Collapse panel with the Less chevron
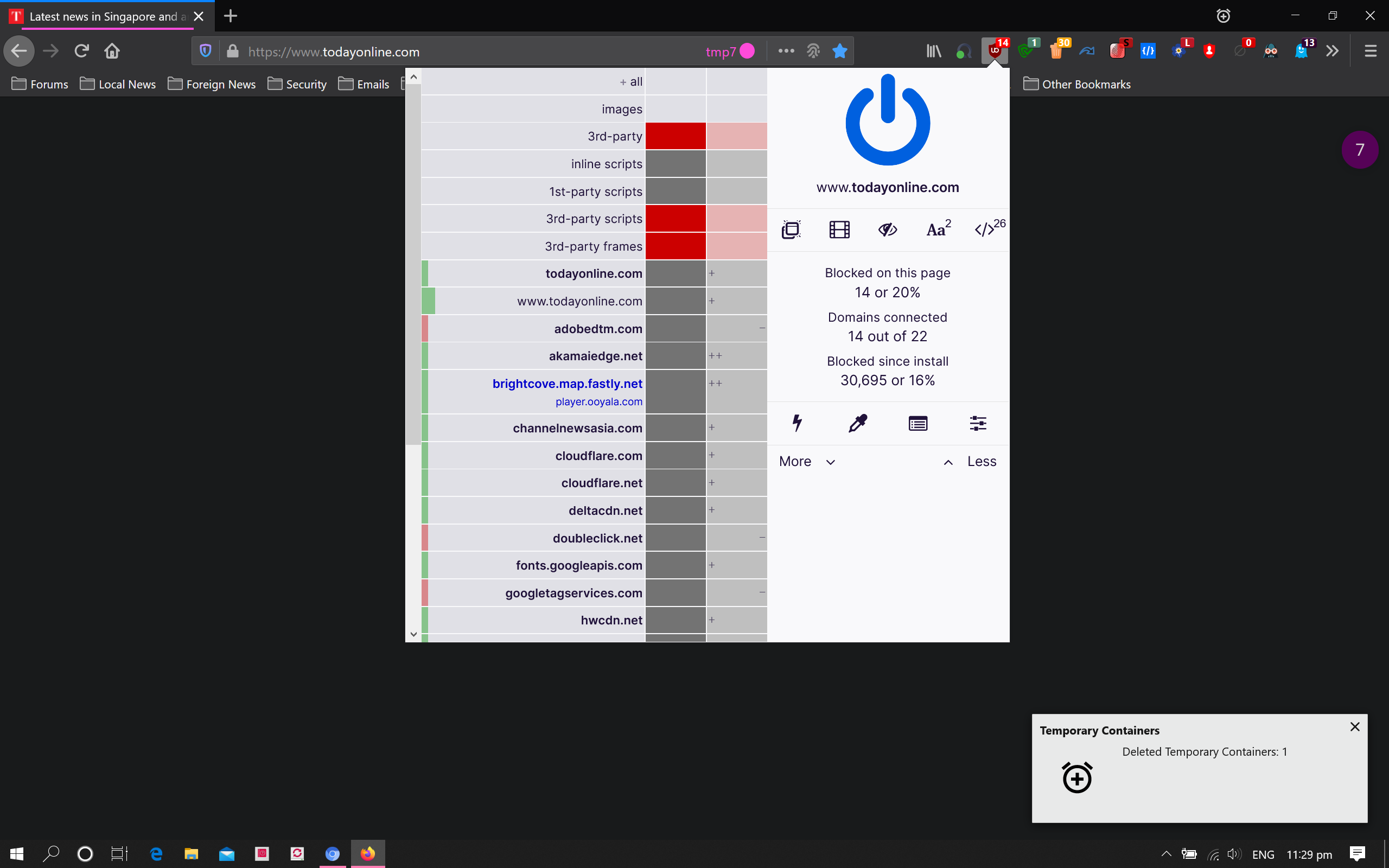Viewport: 1389px width, 868px height. (x=970, y=462)
